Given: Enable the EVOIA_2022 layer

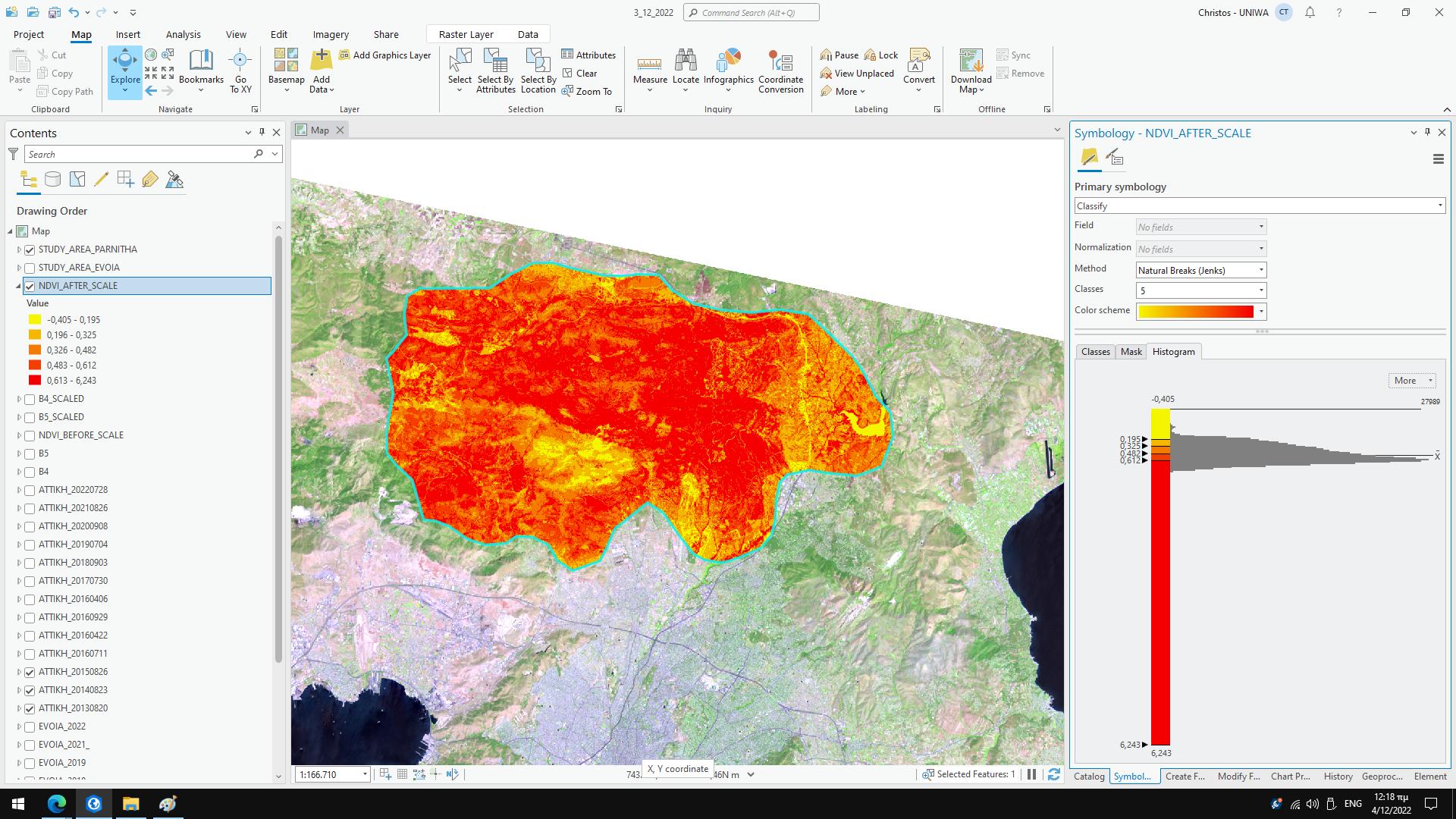Looking at the screenshot, I should (30, 726).
